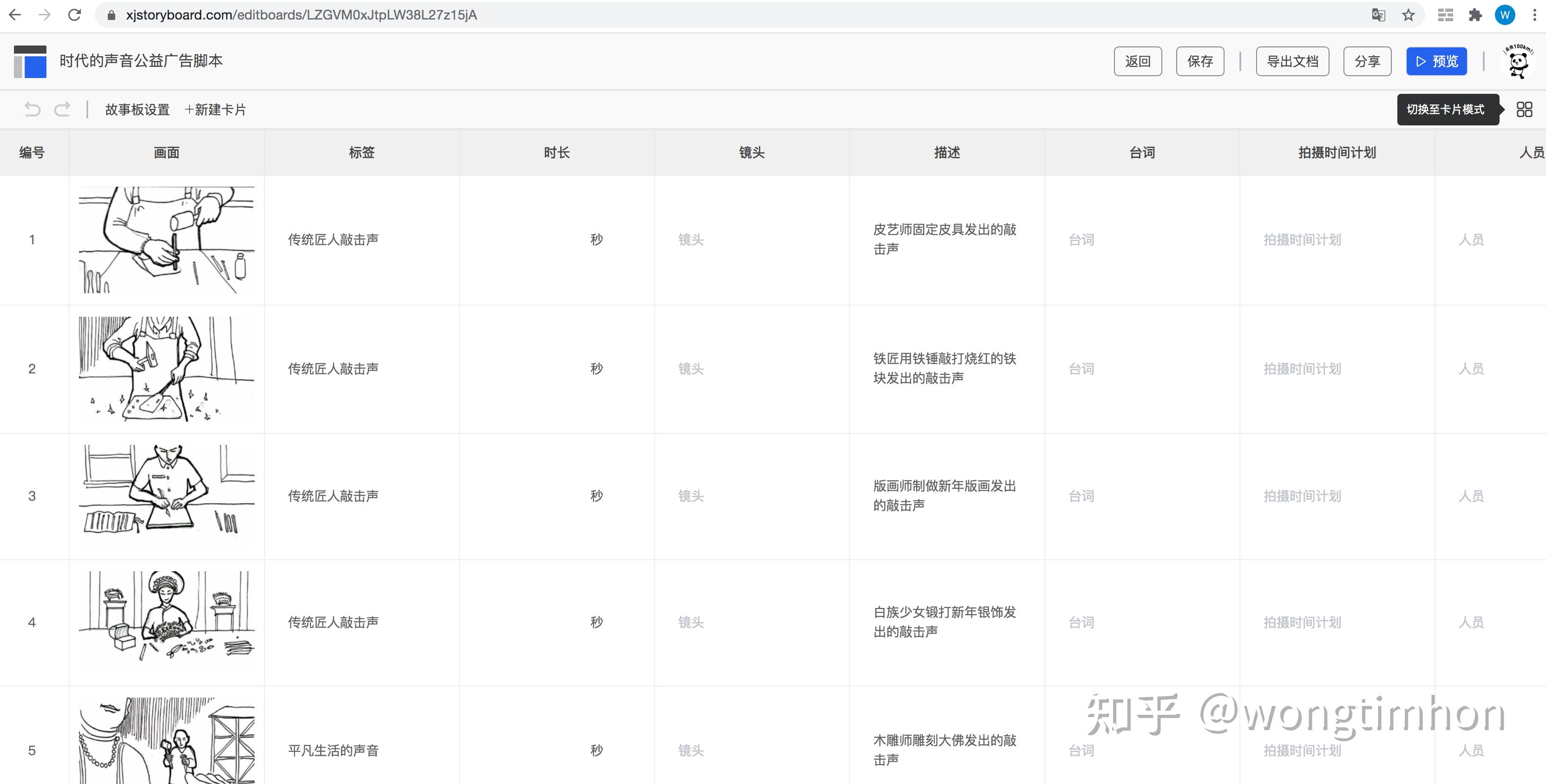Click the undo arrow icon

[33, 109]
